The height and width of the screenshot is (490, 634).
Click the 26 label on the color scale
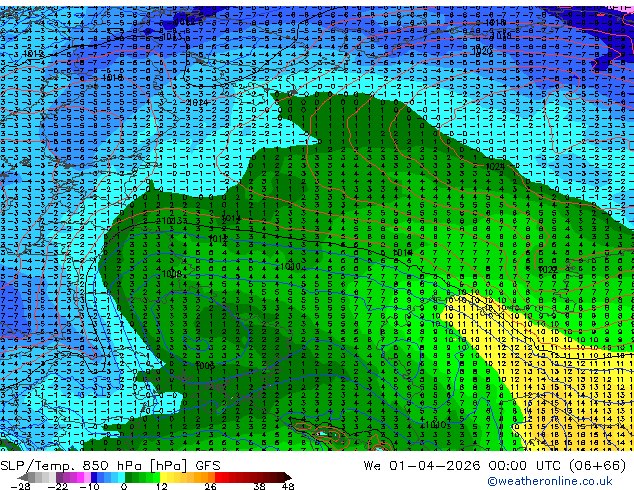(x=210, y=486)
